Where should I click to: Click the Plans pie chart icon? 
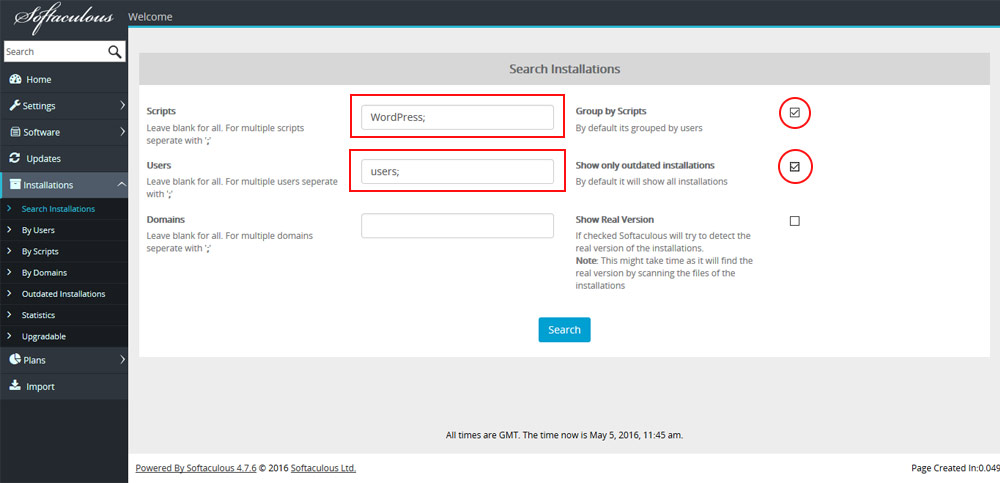[x=15, y=360]
